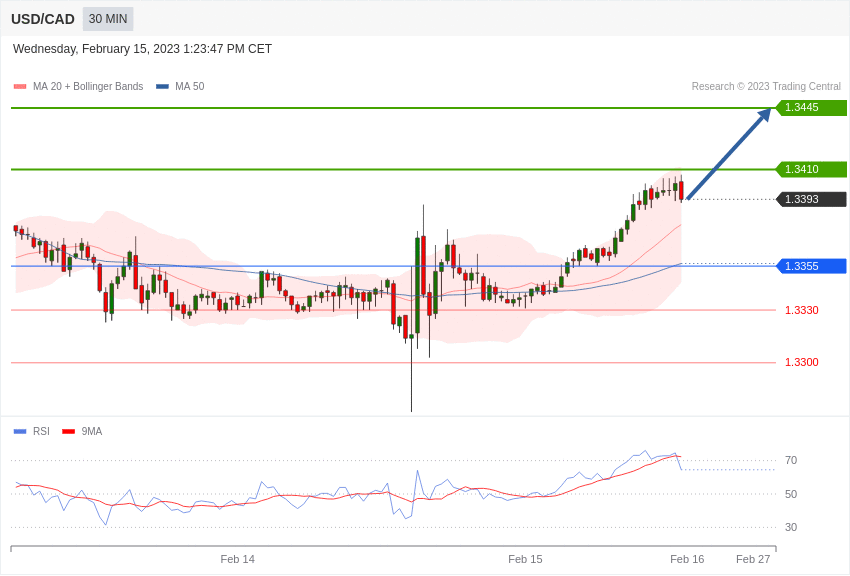Click the 1.3445 resistance price tag
The width and height of the screenshot is (850, 576).
click(x=812, y=107)
